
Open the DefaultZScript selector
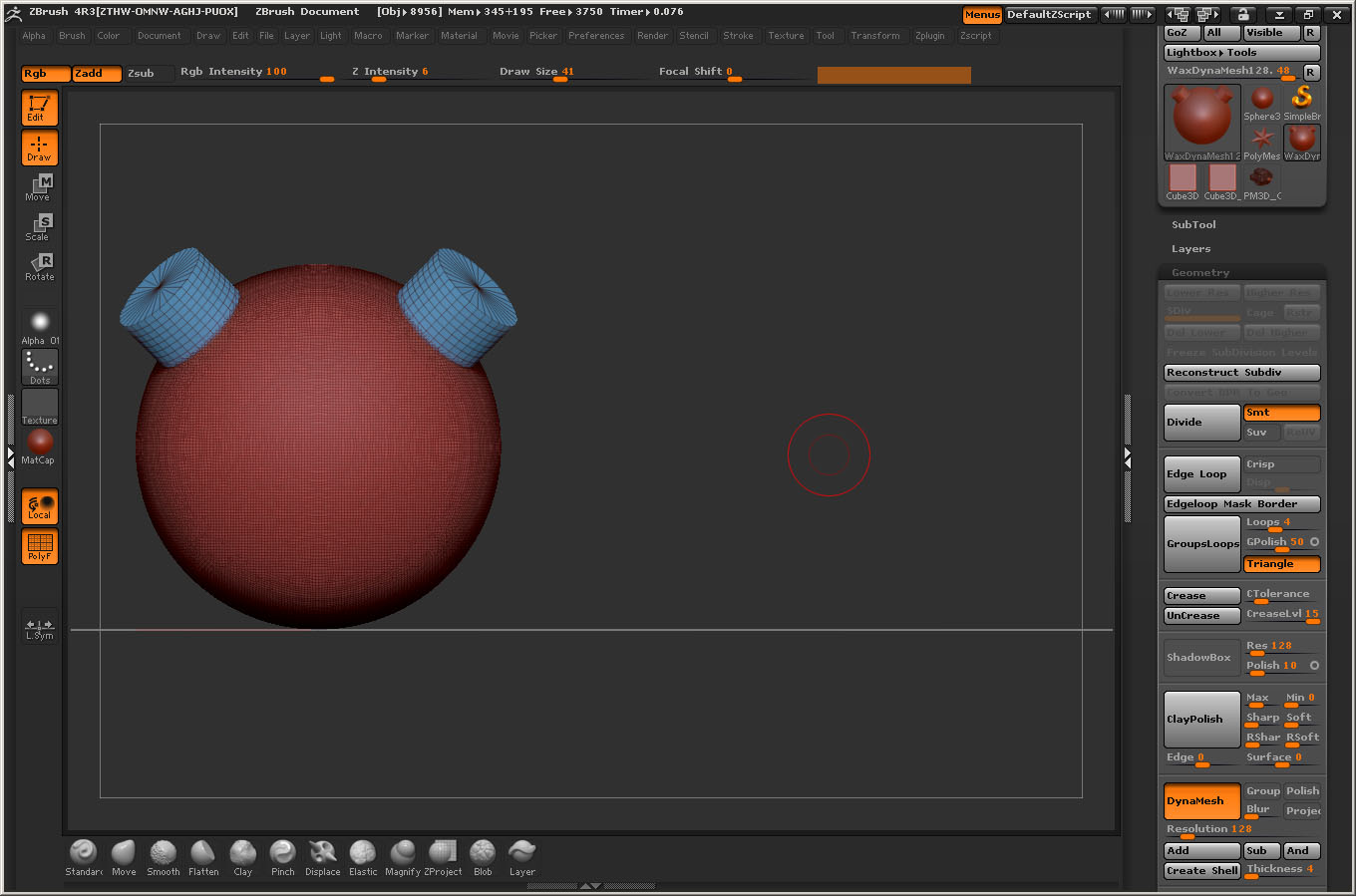pos(1049,15)
